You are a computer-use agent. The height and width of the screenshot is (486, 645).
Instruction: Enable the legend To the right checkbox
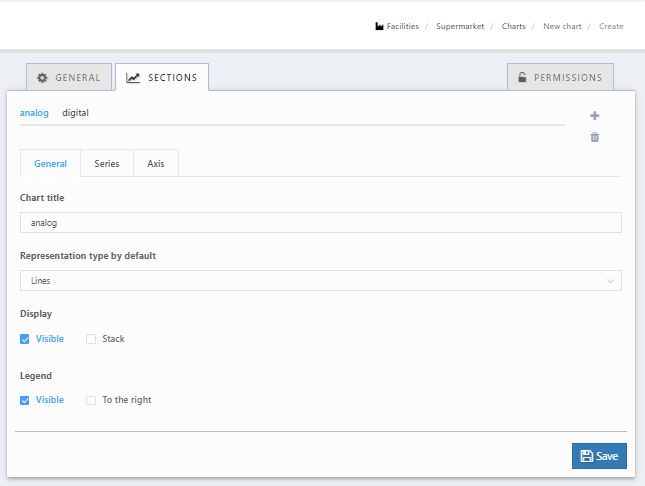click(91, 400)
